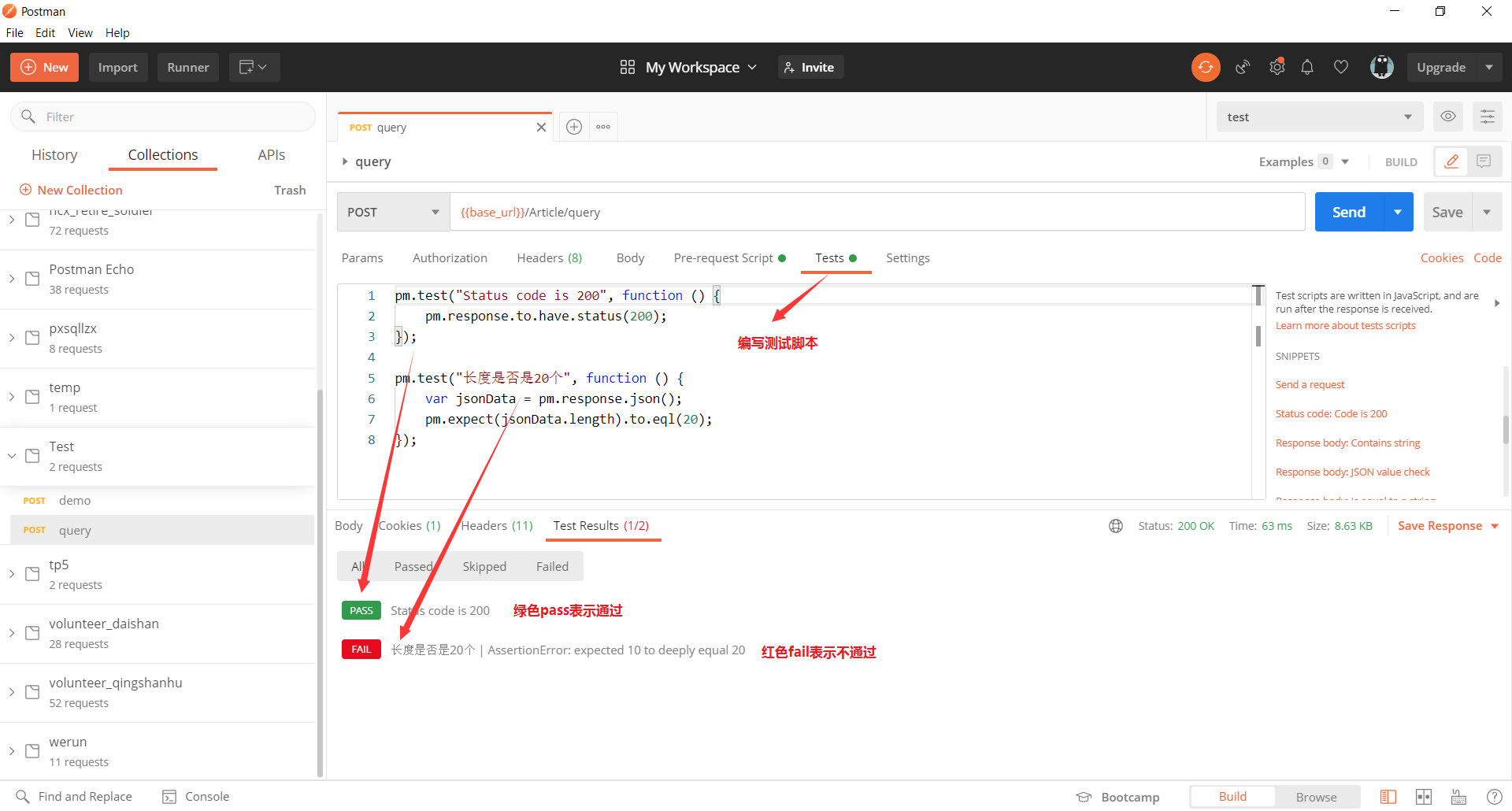Close the query request tab
Screen dimensions: 1512x811
(541, 128)
